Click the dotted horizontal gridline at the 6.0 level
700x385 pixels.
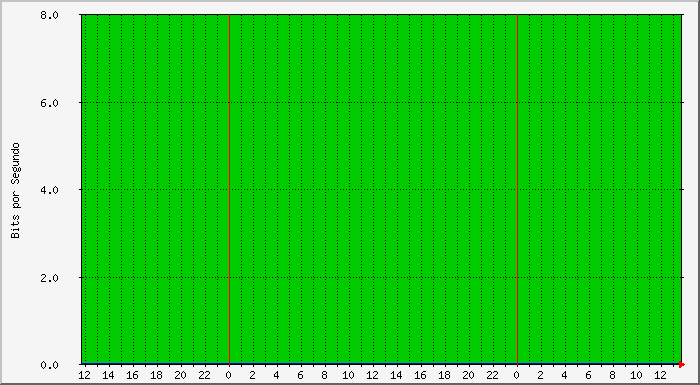(382, 102)
